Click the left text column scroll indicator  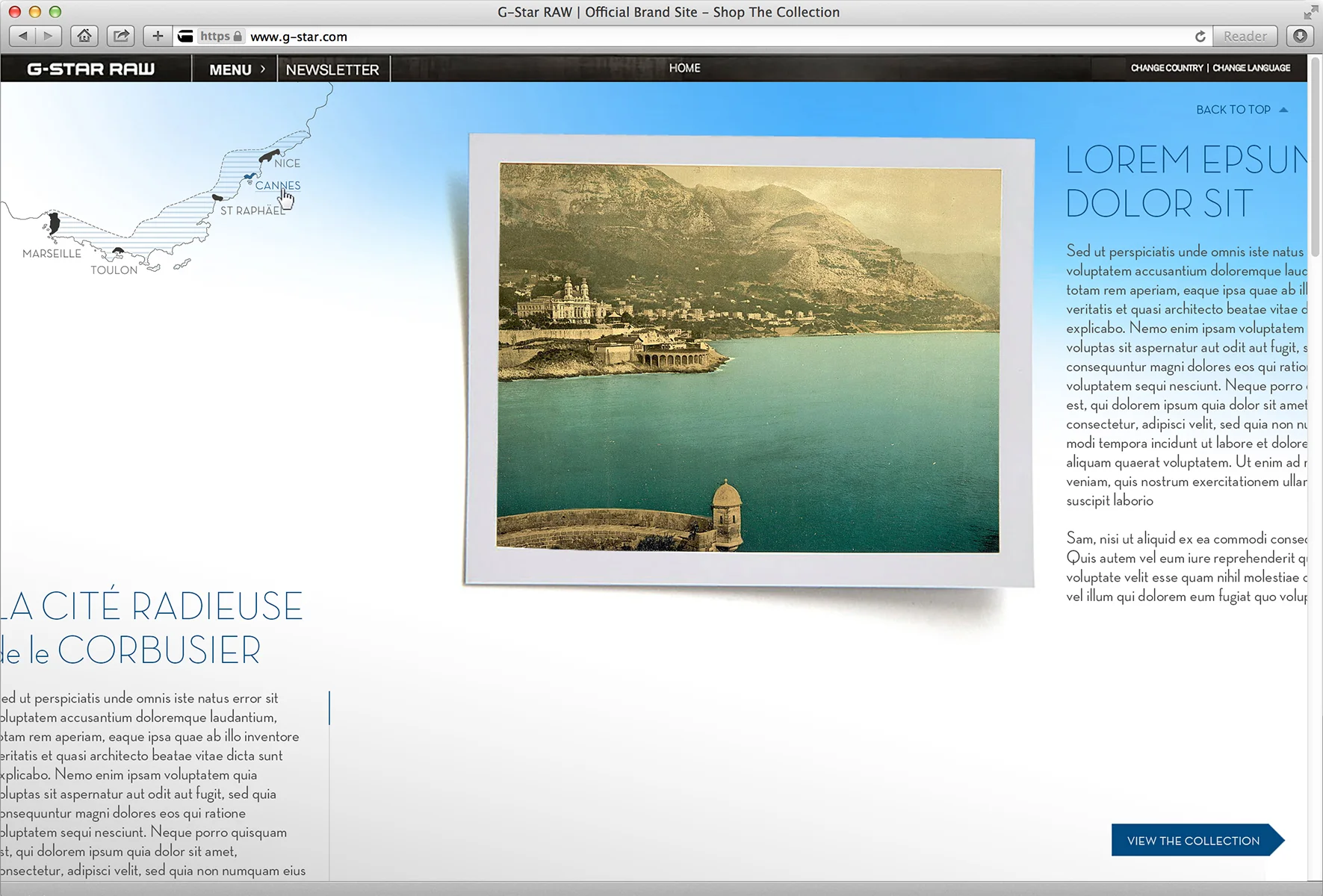click(329, 708)
